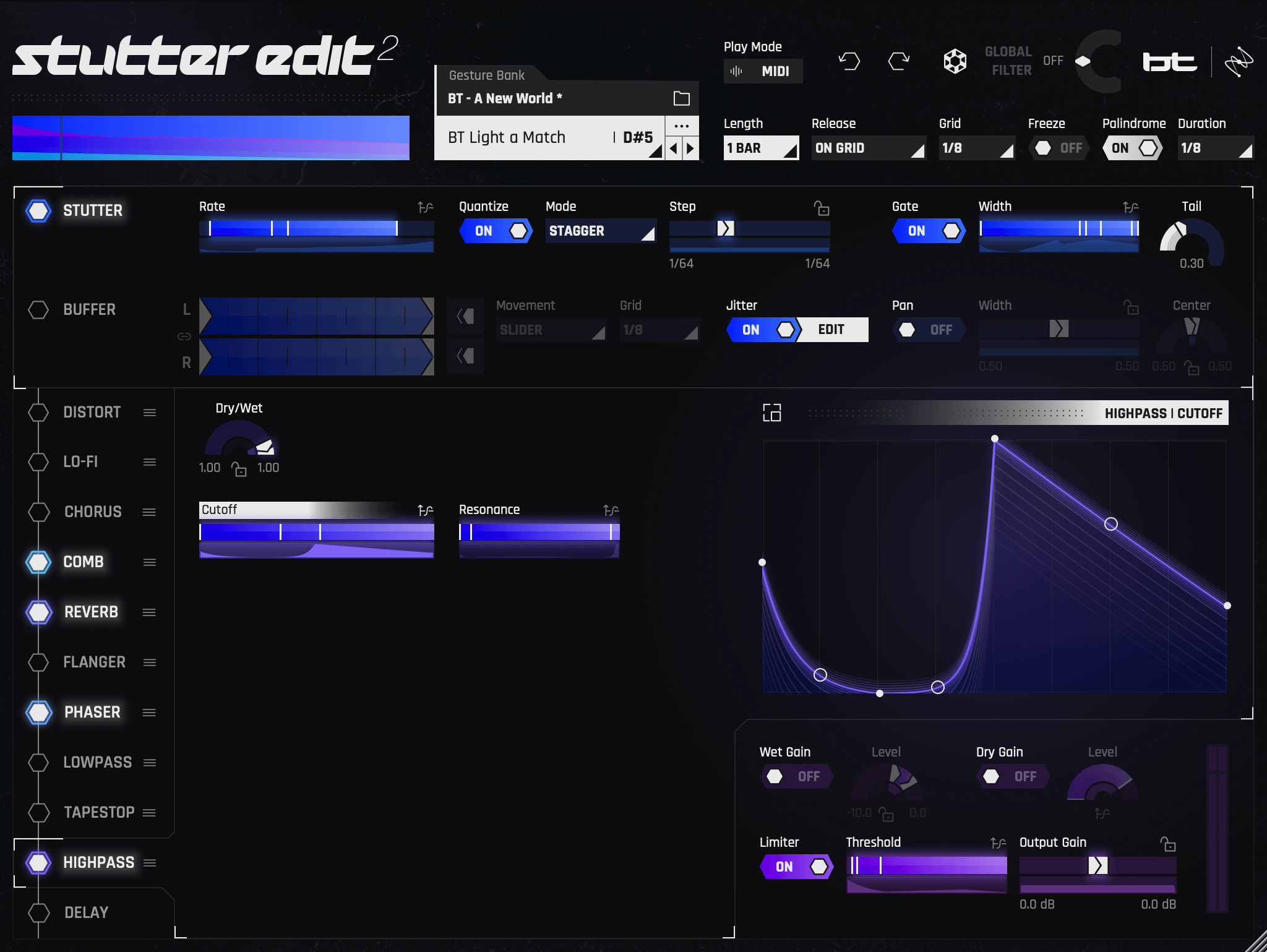Click the expand curve editor icon
The width and height of the screenshot is (1267, 952).
(771, 413)
